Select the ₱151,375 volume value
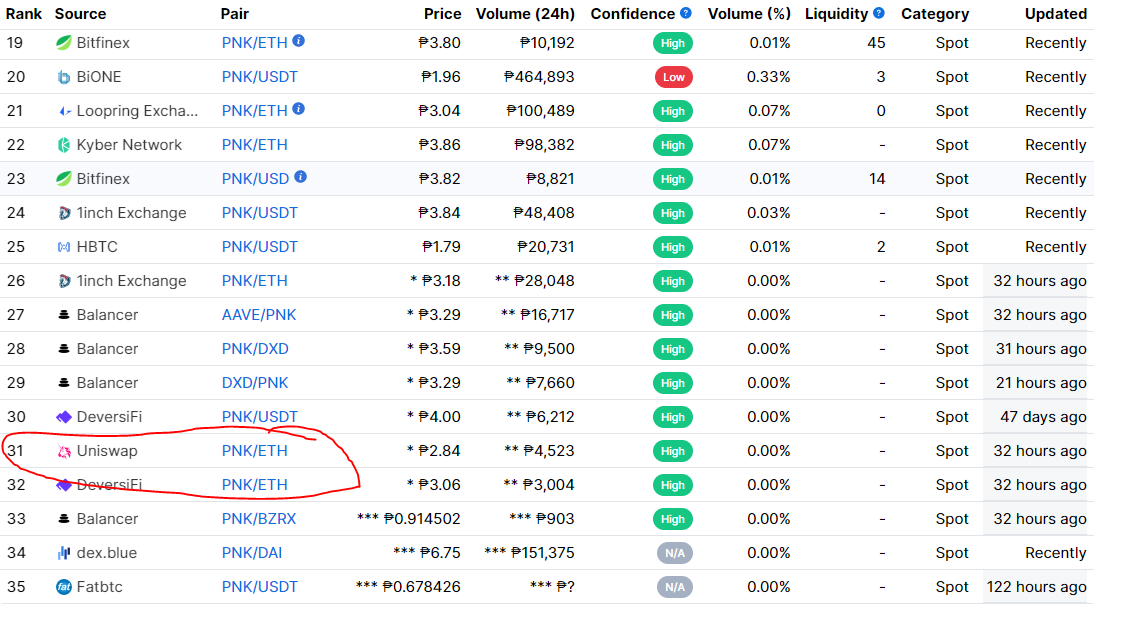The width and height of the screenshot is (1121, 627). [543, 553]
